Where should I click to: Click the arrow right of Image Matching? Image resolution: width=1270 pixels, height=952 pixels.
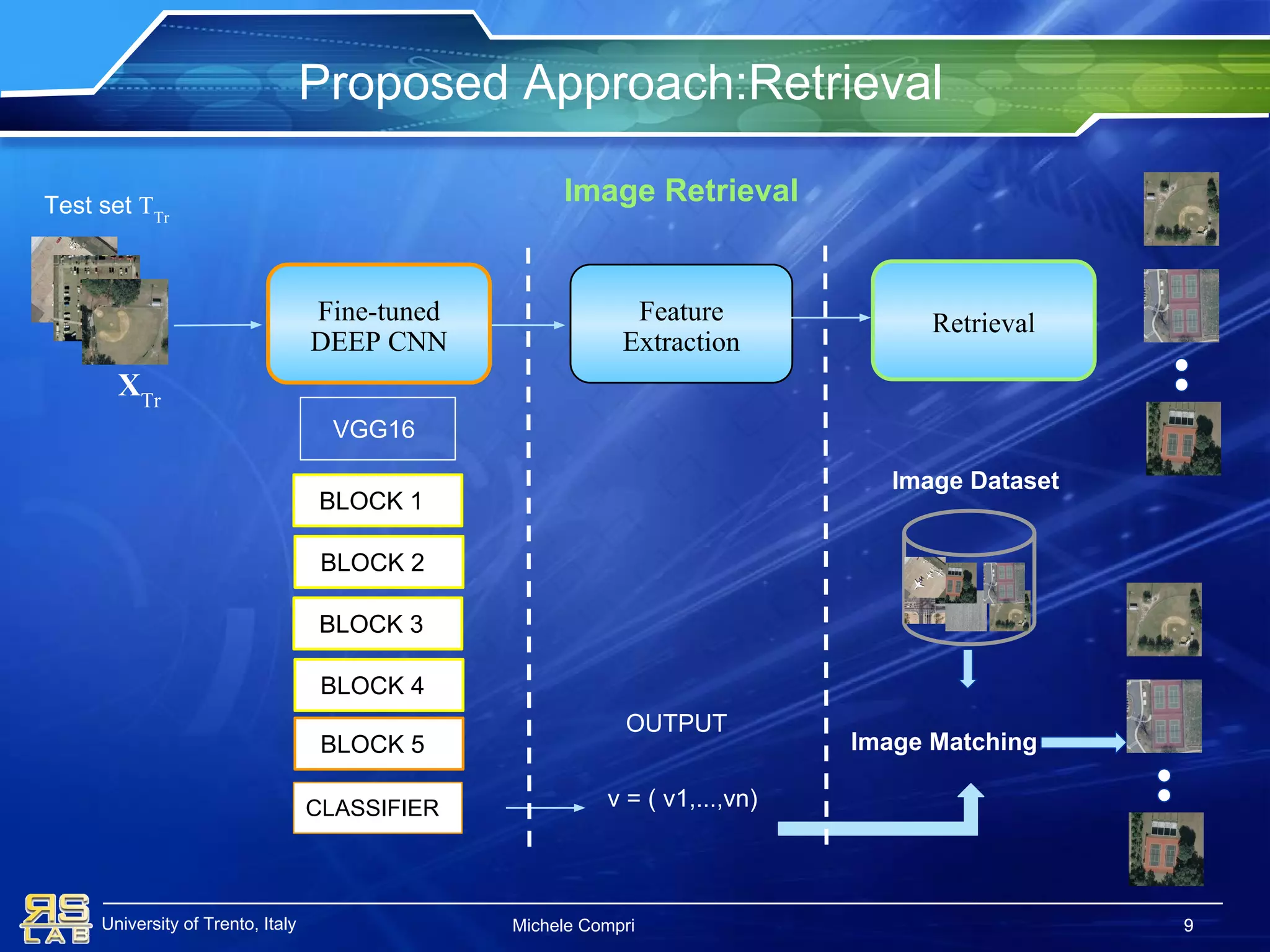pyautogui.click(x=1082, y=742)
